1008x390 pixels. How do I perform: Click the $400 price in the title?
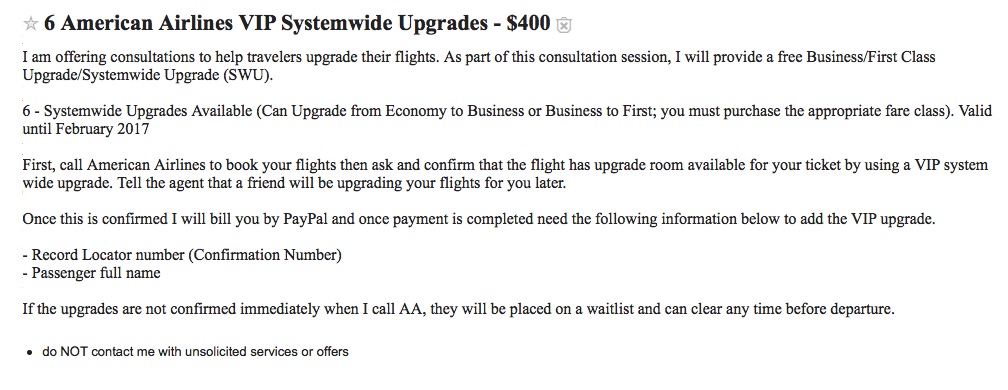click(528, 24)
